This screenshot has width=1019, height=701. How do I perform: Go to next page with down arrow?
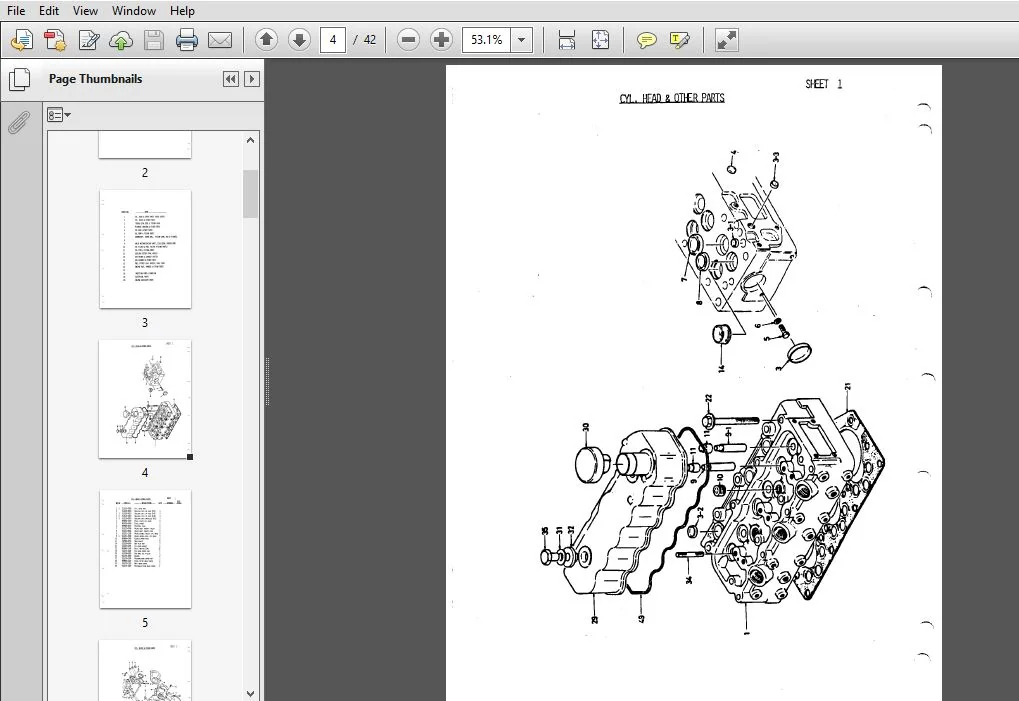pyautogui.click(x=299, y=40)
